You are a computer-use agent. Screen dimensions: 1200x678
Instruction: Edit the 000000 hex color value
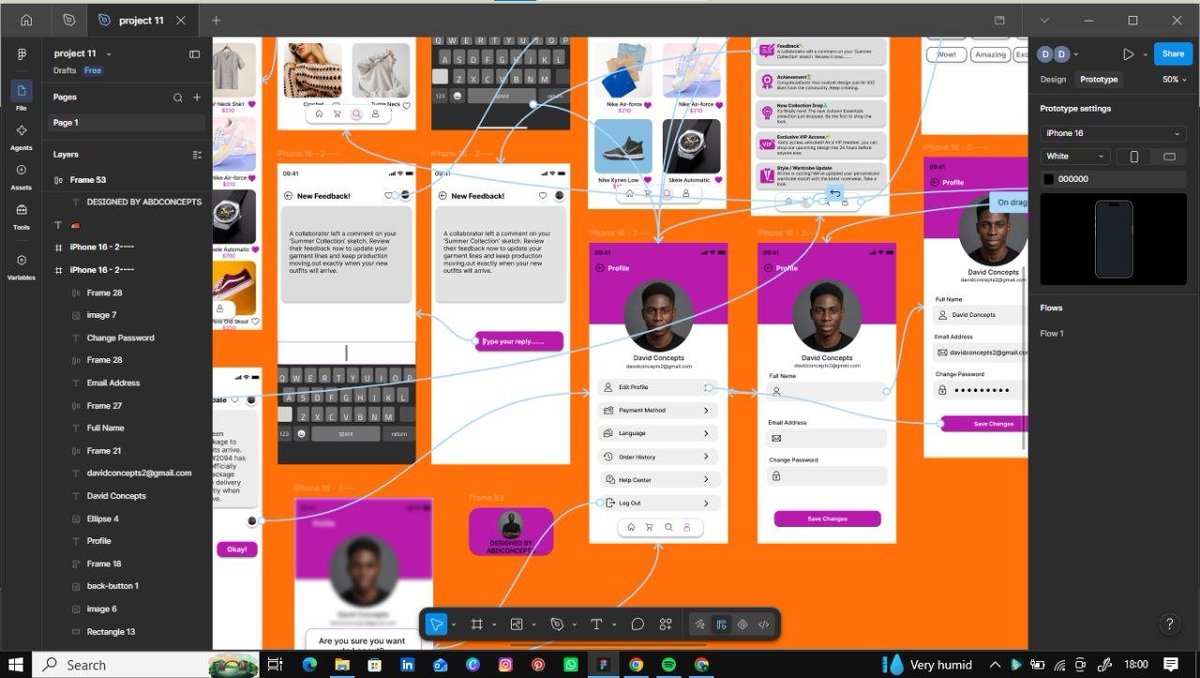[x=1073, y=179]
